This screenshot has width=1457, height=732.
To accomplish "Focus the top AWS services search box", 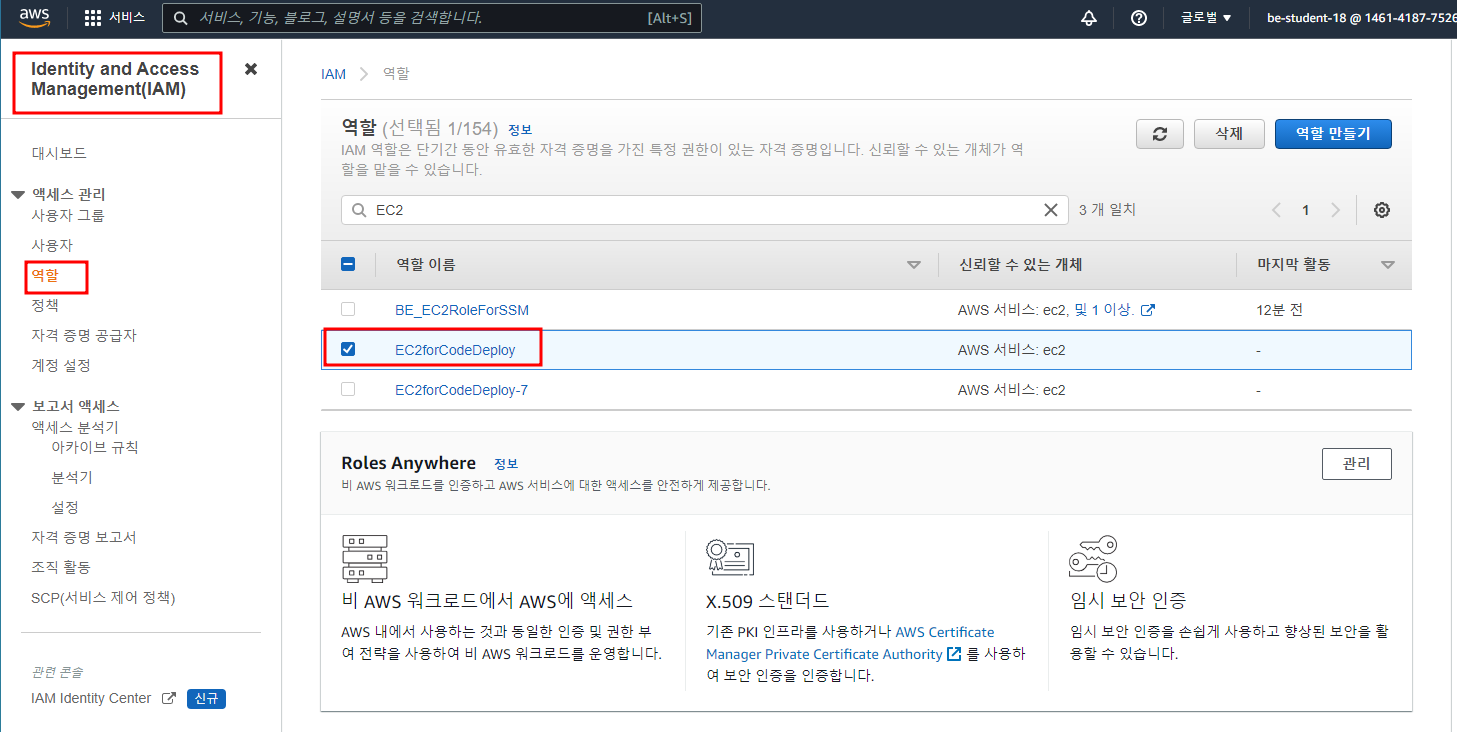I will click(432, 18).
